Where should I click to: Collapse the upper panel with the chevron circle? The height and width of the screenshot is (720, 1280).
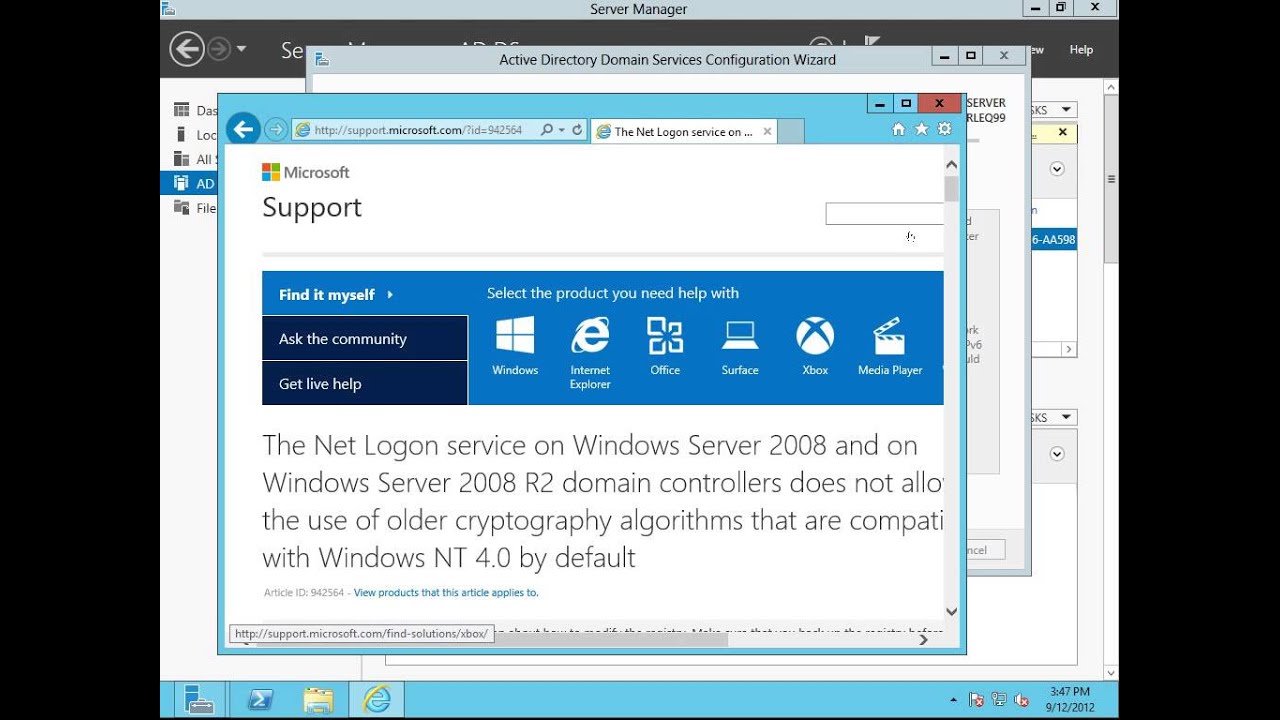coord(1057,169)
